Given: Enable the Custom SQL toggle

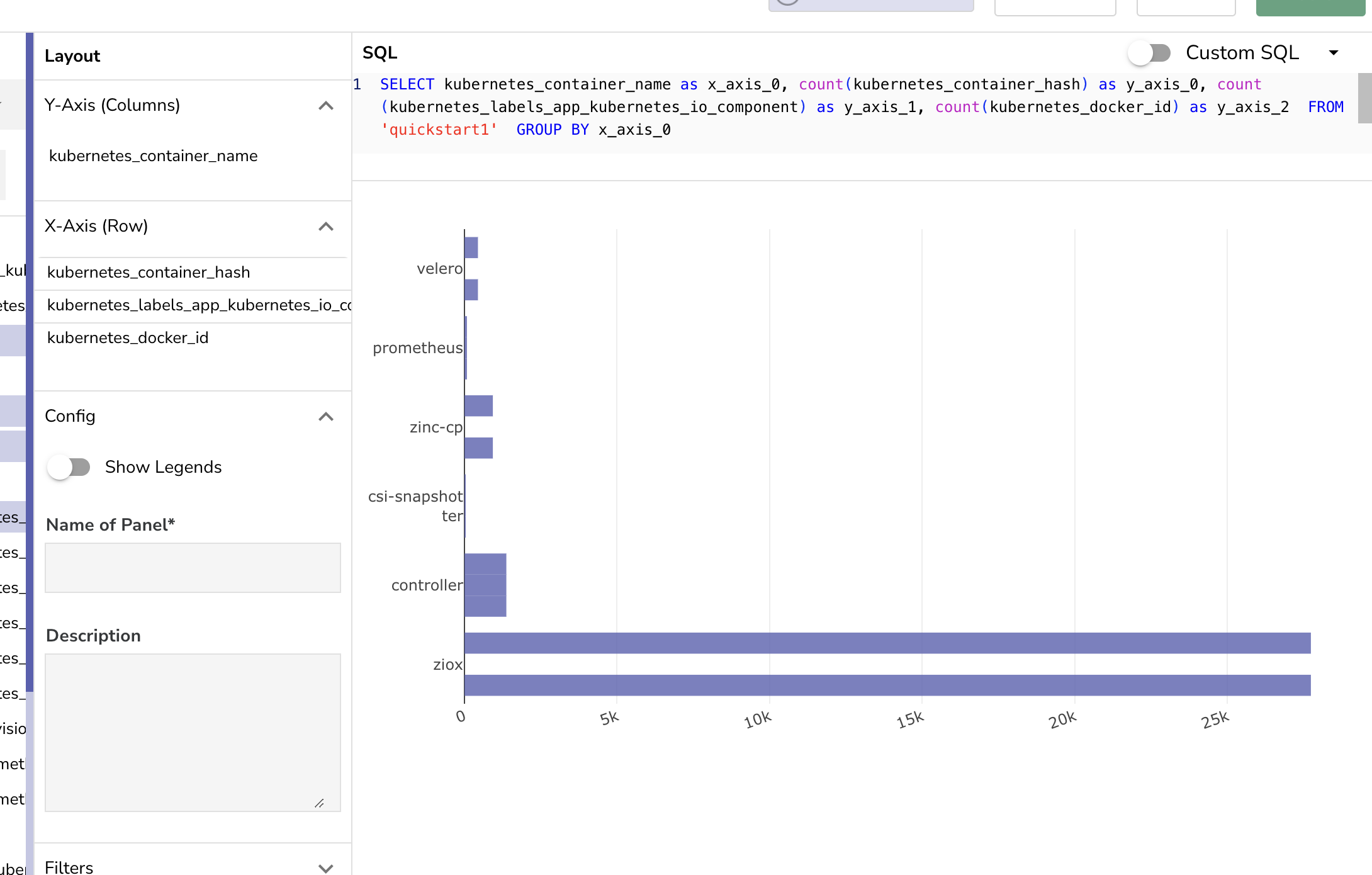Looking at the screenshot, I should pyautogui.click(x=1149, y=53).
